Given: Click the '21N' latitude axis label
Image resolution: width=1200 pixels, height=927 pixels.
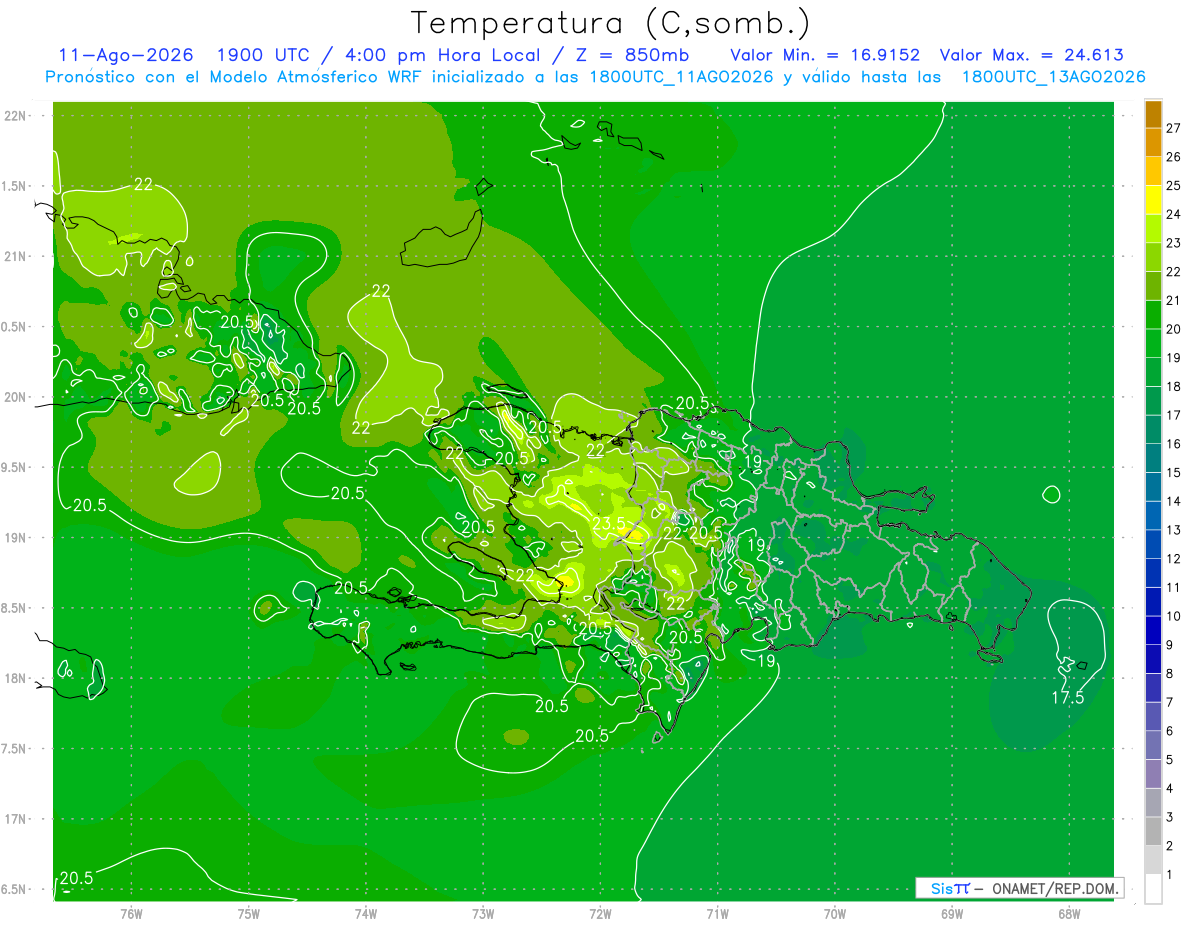Looking at the screenshot, I should coord(17,256).
